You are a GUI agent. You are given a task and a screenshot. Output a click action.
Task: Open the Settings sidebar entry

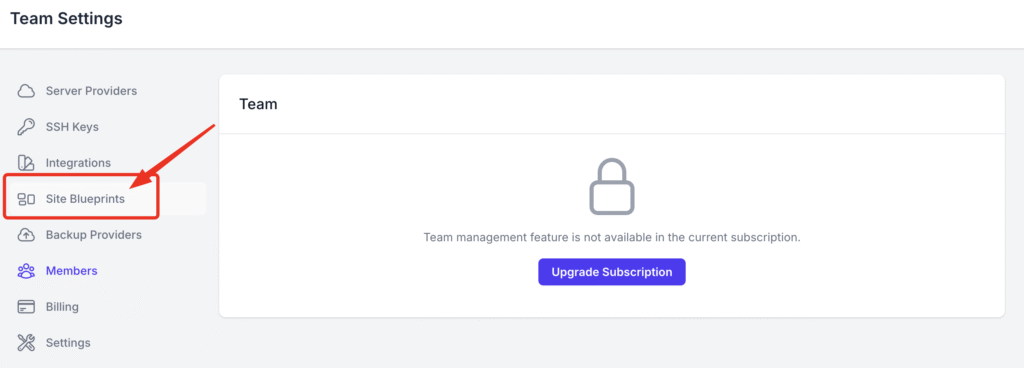point(68,343)
